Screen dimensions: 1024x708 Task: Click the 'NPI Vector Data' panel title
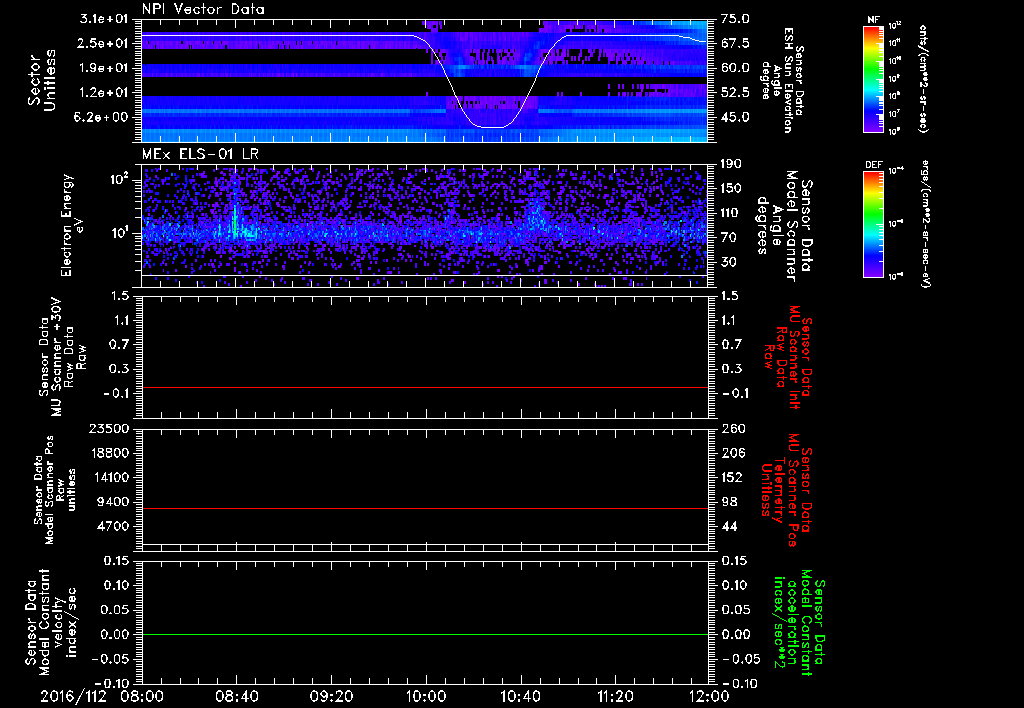[x=203, y=9]
